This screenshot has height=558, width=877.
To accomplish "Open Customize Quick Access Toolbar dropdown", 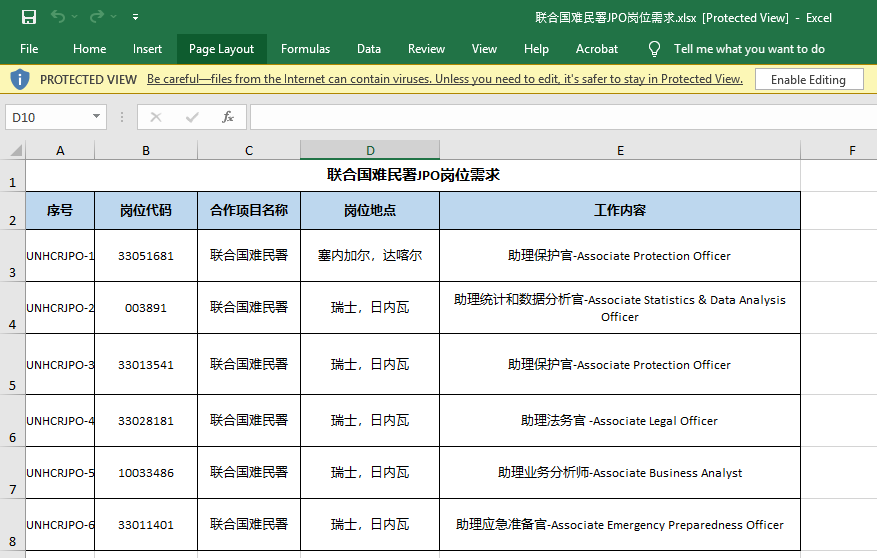I will (135, 17).
